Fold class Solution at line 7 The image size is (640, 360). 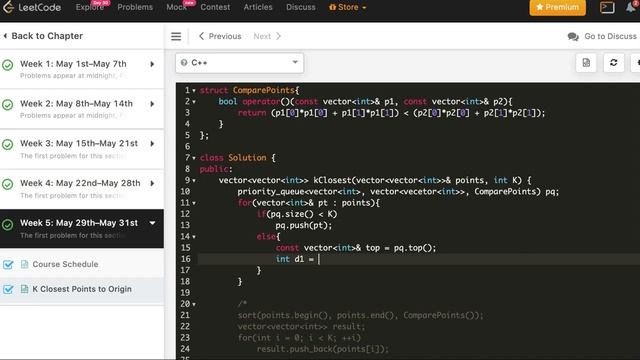[194, 158]
